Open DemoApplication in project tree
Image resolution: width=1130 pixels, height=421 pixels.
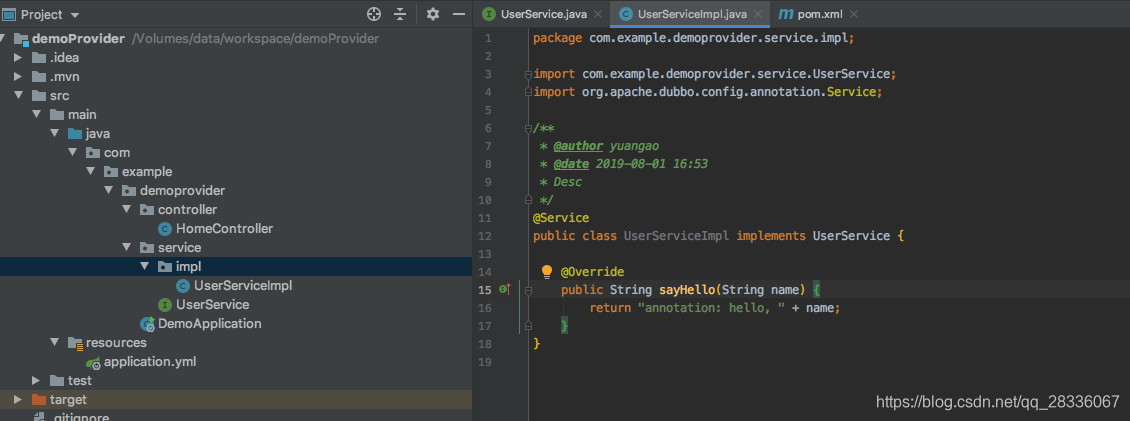210,324
